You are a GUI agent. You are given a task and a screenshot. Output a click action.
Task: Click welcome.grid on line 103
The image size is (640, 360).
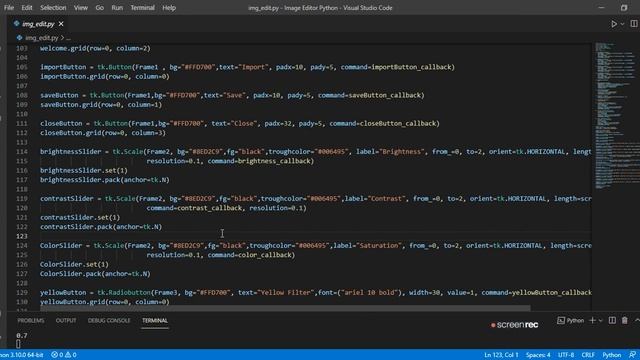click(63, 48)
